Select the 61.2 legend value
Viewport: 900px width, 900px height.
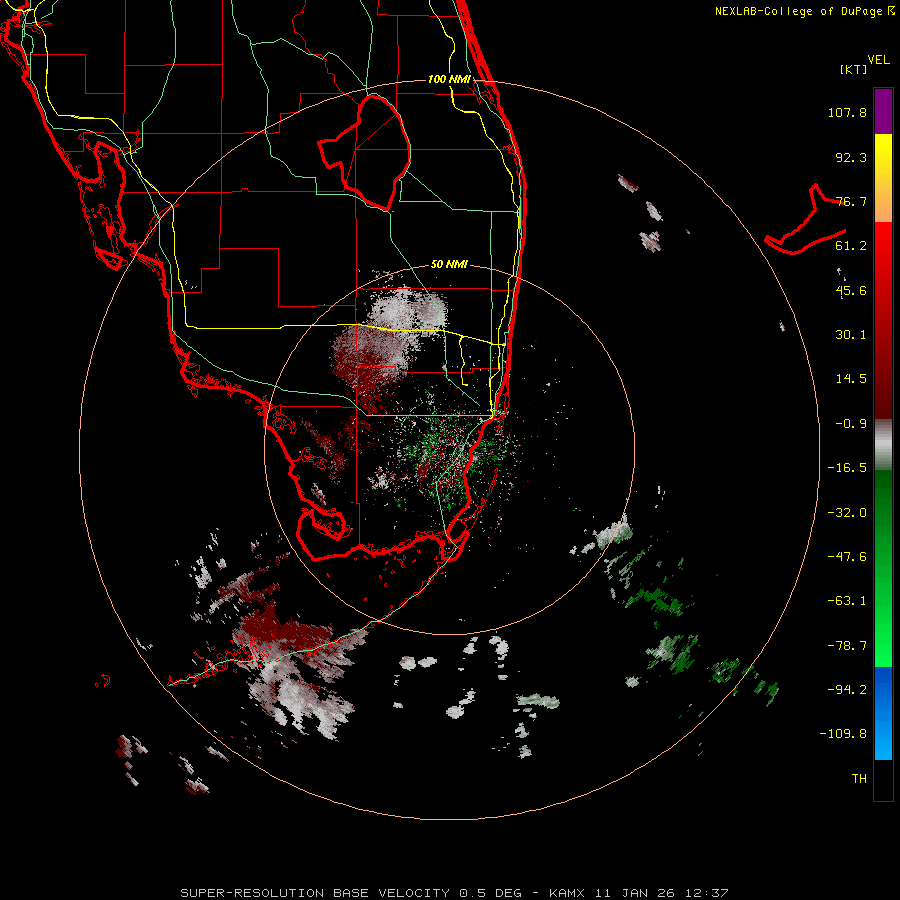pos(851,246)
